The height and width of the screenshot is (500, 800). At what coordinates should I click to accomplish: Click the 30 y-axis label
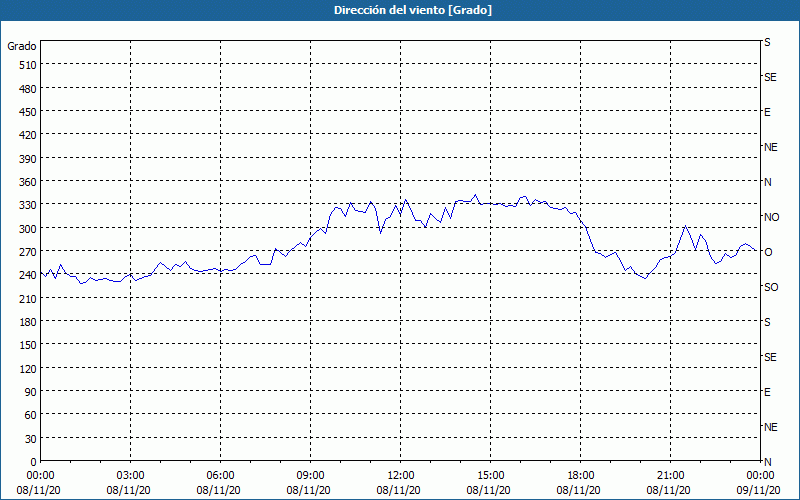pyautogui.click(x=31, y=439)
